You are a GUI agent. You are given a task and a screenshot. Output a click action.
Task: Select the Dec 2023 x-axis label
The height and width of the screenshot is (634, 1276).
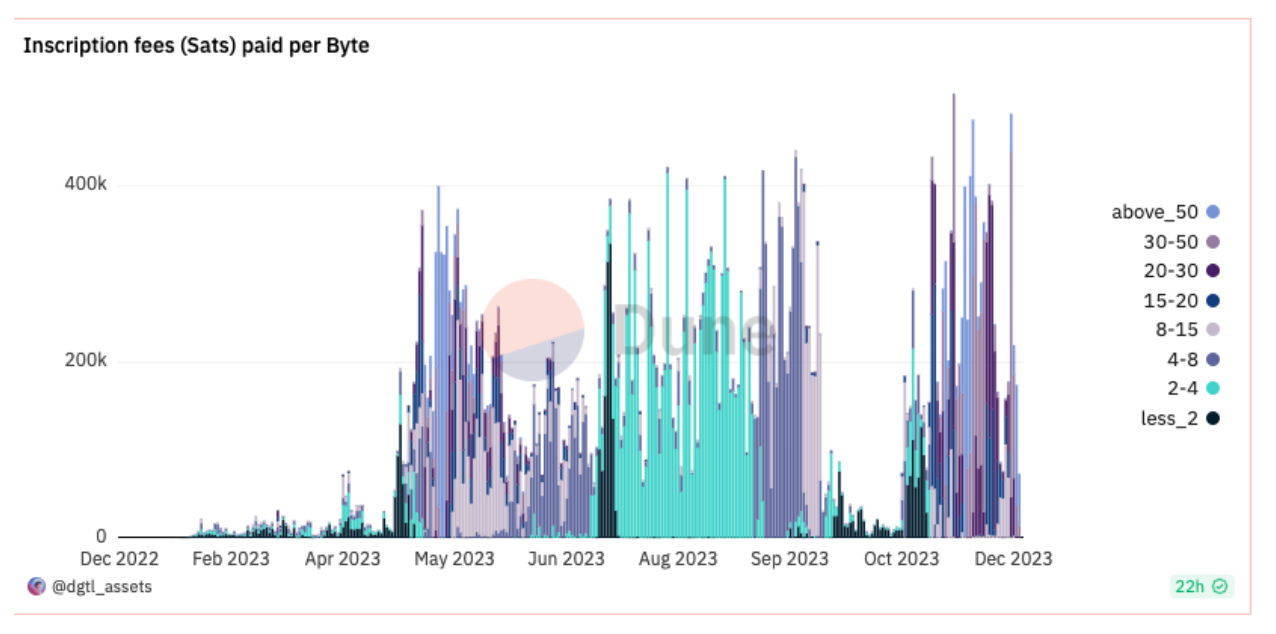(x=1014, y=559)
